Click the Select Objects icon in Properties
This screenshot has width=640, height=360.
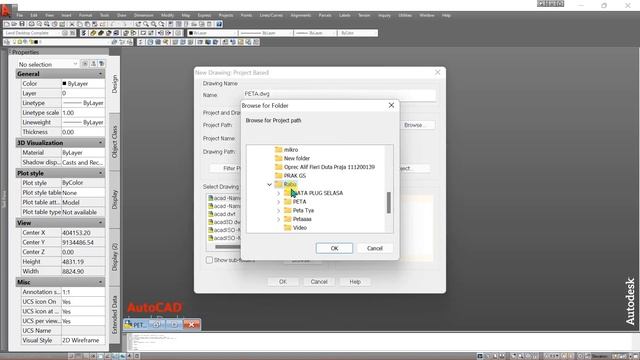click(x=93, y=64)
